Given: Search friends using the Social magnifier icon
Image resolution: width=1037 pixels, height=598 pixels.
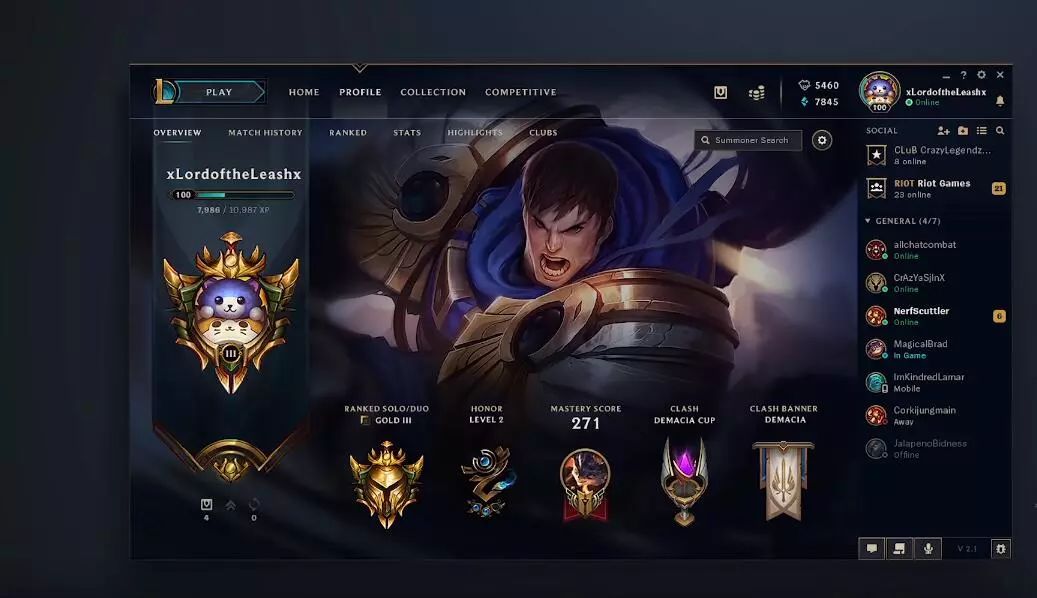Looking at the screenshot, I should pos(1000,131).
